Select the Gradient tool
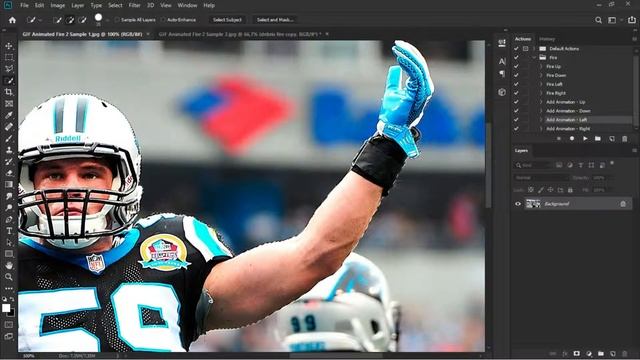Image resolution: width=640 pixels, height=360 pixels. pos(9,184)
